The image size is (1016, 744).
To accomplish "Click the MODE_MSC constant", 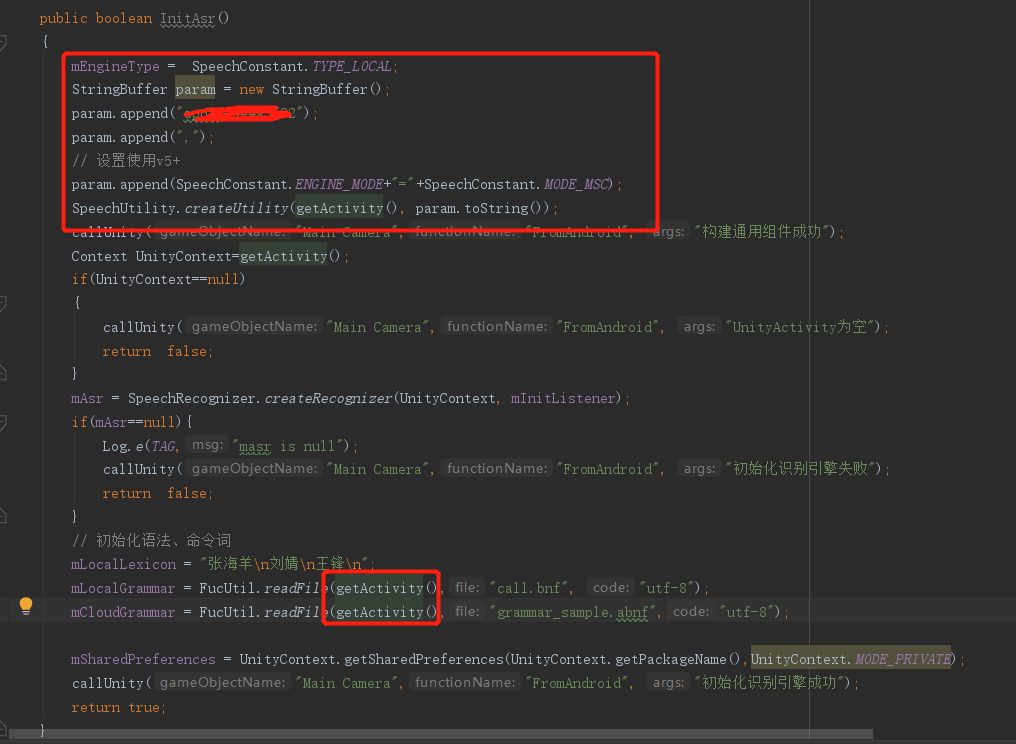I will pos(576,185).
